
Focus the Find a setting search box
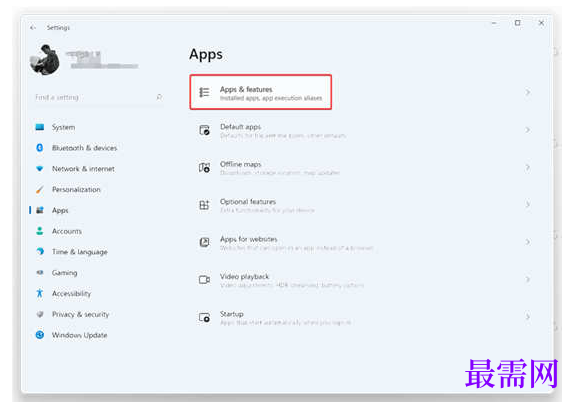click(98, 97)
